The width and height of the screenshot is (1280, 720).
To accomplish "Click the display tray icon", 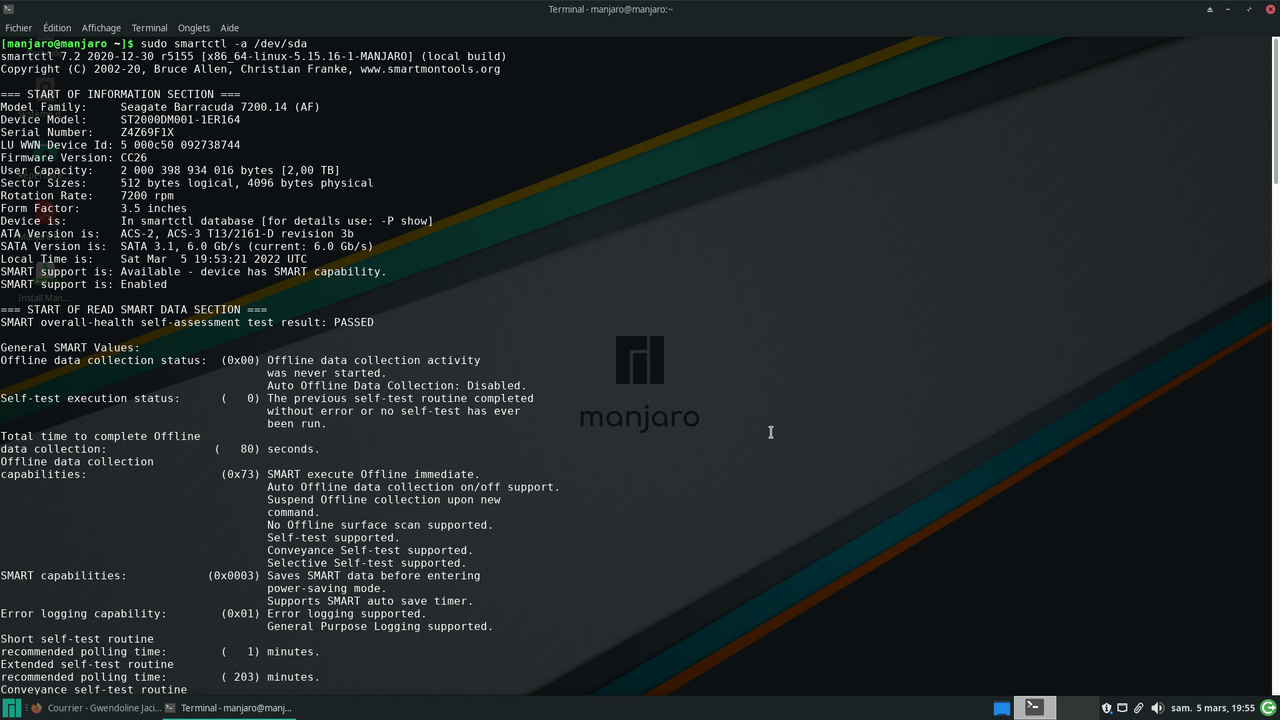I will coord(1122,708).
